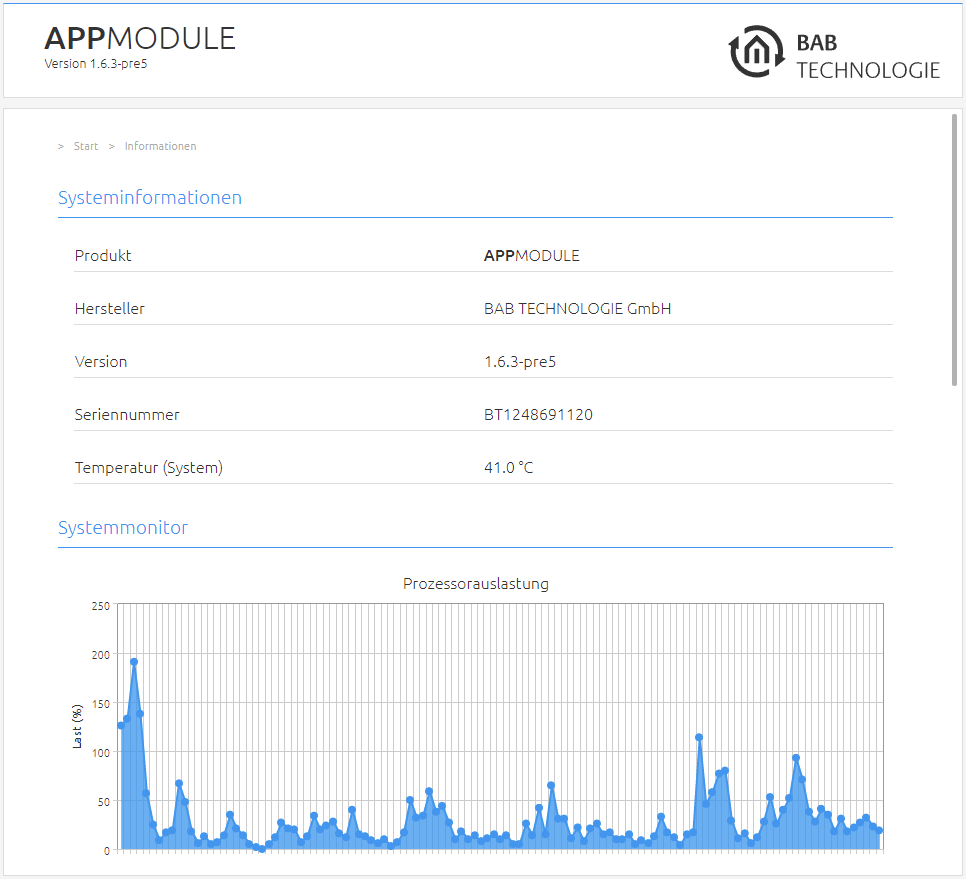The image size is (966, 879).
Task: Click the 200 y-axis tick label
Action: (x=100, y=655)
